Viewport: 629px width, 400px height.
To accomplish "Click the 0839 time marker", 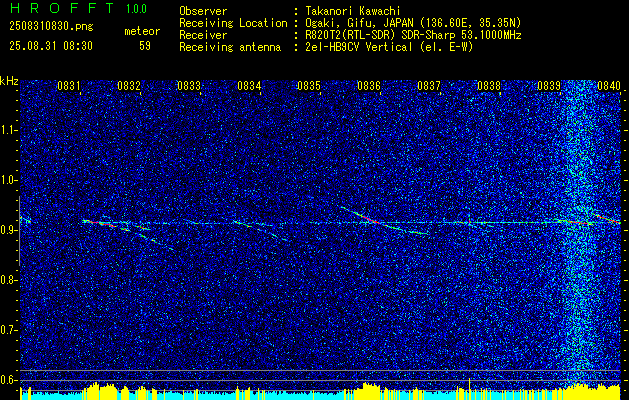I will point(549,85).
